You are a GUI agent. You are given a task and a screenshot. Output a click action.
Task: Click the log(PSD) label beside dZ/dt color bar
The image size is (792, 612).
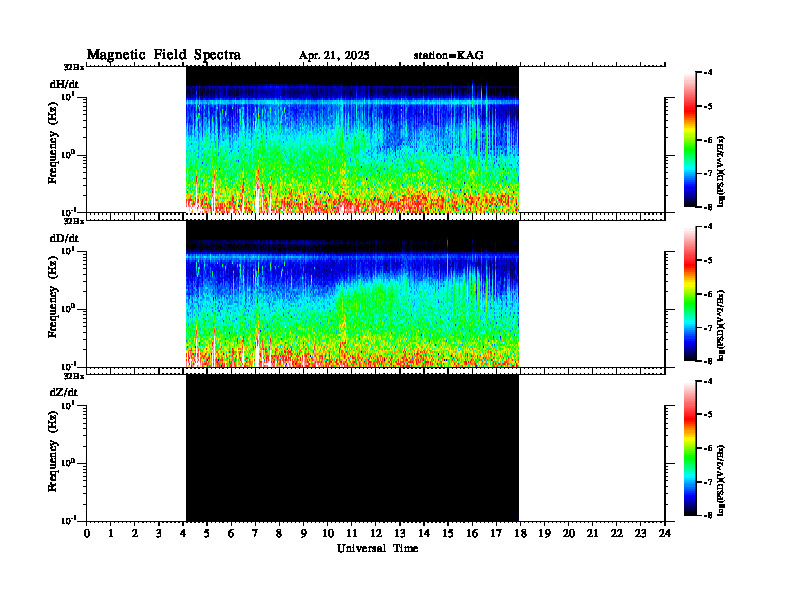[x=721, y=480]
